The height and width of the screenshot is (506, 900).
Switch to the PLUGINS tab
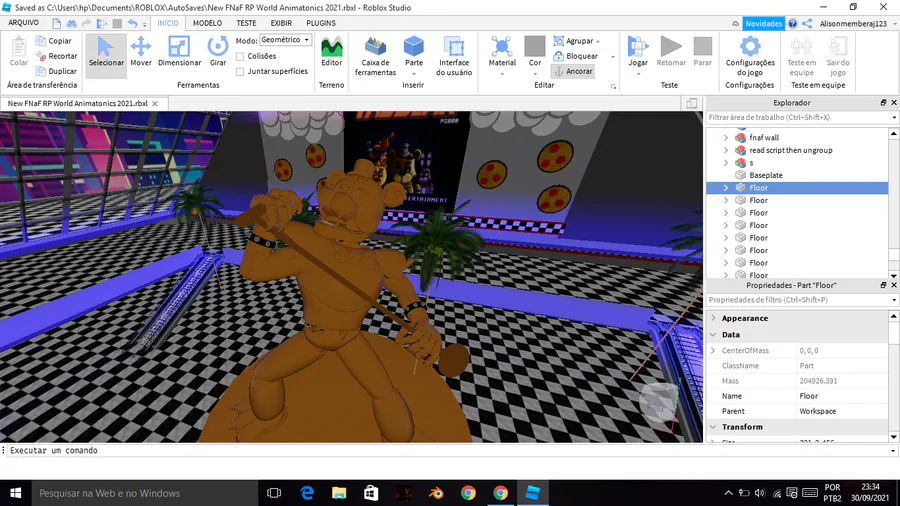tap(321, 23)
